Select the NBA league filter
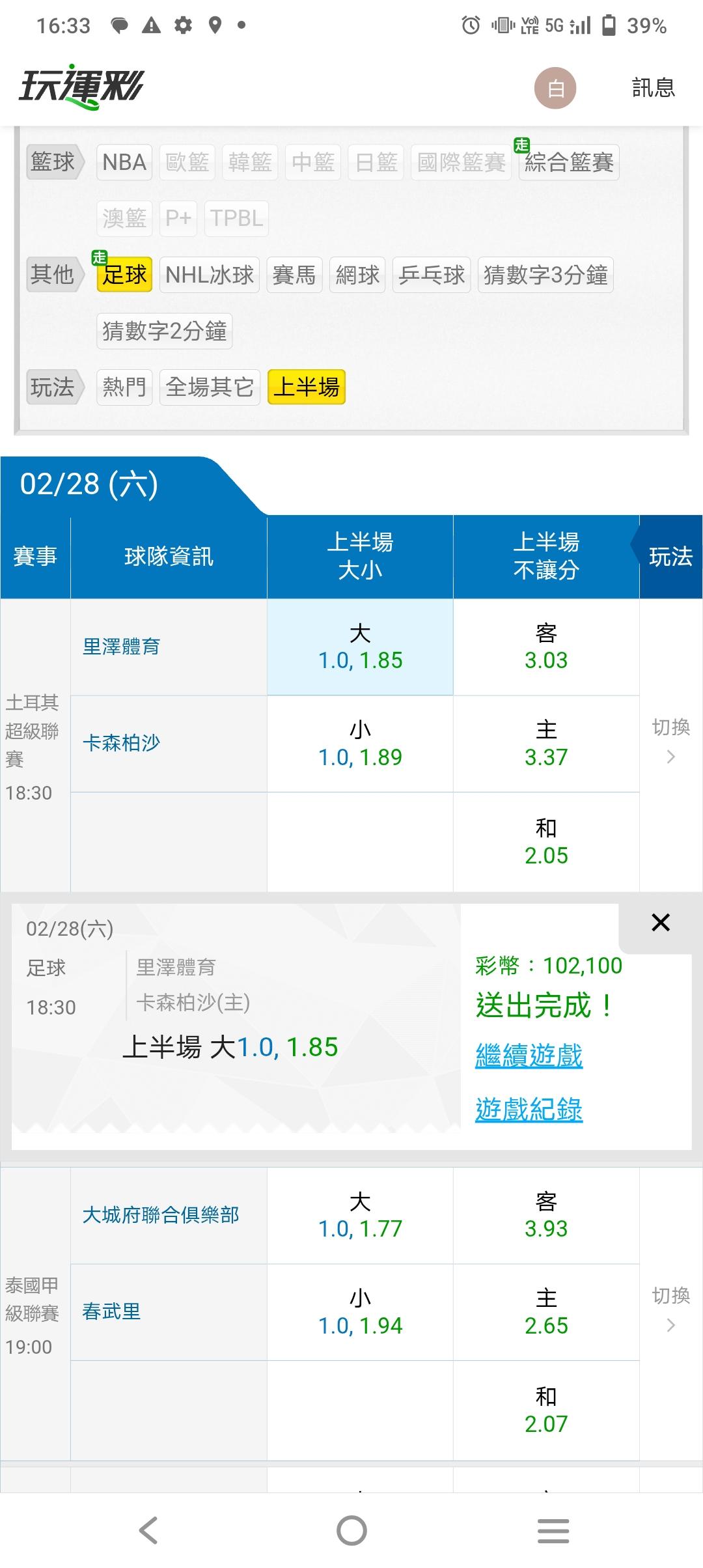 click(x=124, y=162)
